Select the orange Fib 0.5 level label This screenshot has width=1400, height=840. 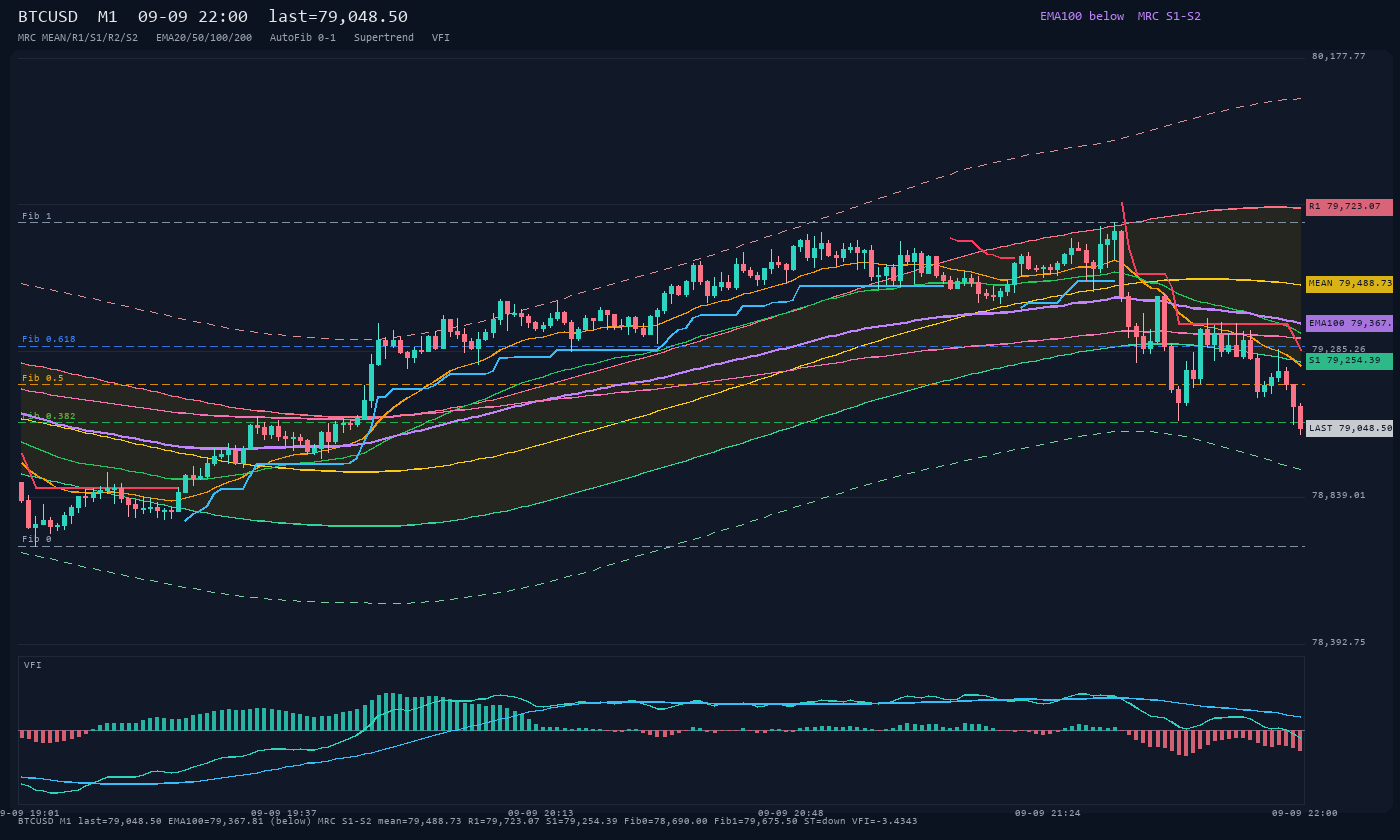43,378
